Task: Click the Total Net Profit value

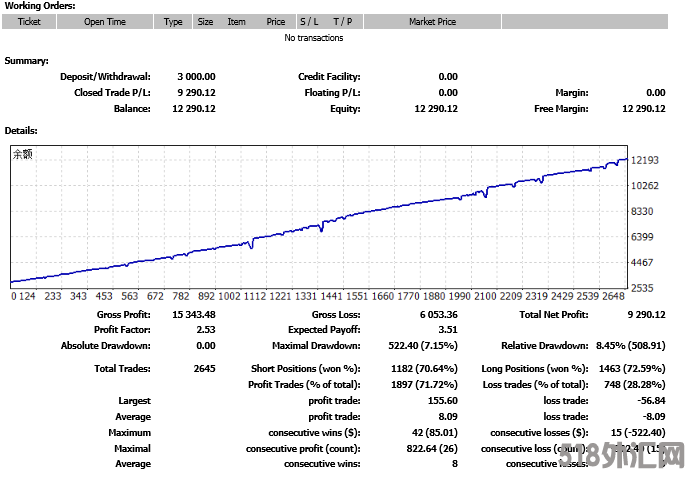Action: (647, 315)
